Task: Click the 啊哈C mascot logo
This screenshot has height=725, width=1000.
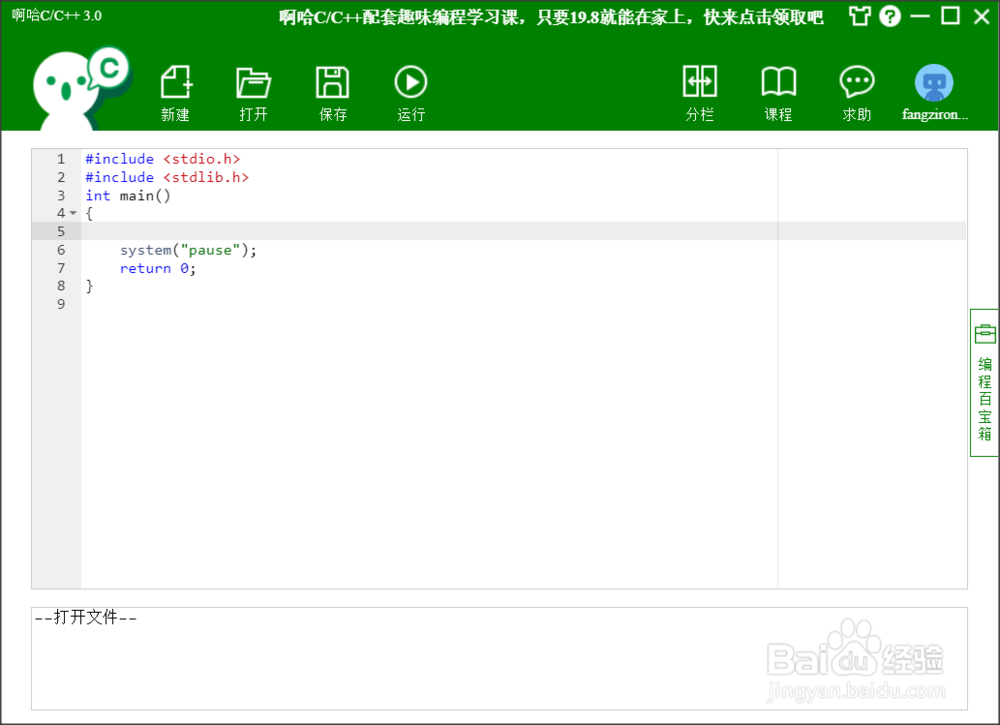Action: pos(81,88)
